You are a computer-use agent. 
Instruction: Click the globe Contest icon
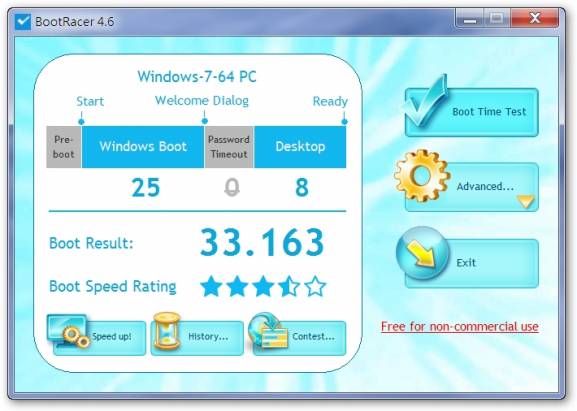tap(268, 331)
